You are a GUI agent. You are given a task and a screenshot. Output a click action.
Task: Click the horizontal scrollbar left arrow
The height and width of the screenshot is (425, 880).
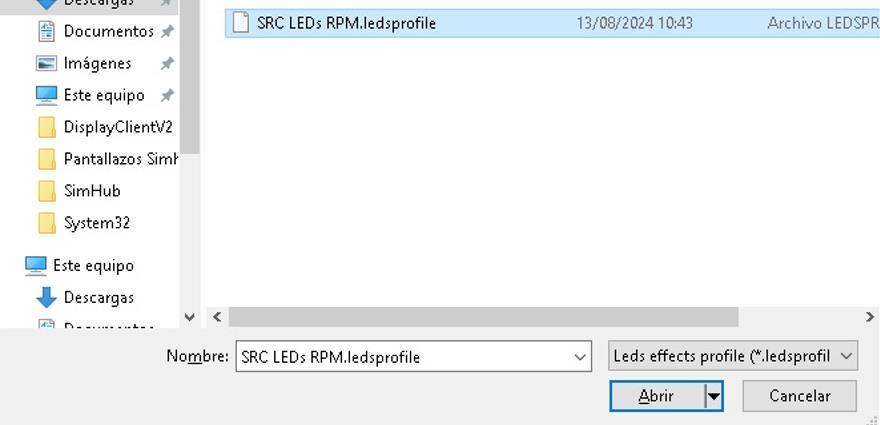(217, 317)
